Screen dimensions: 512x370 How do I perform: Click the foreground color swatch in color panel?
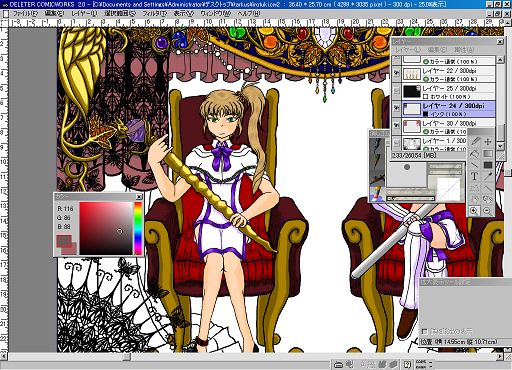point(64,241)
